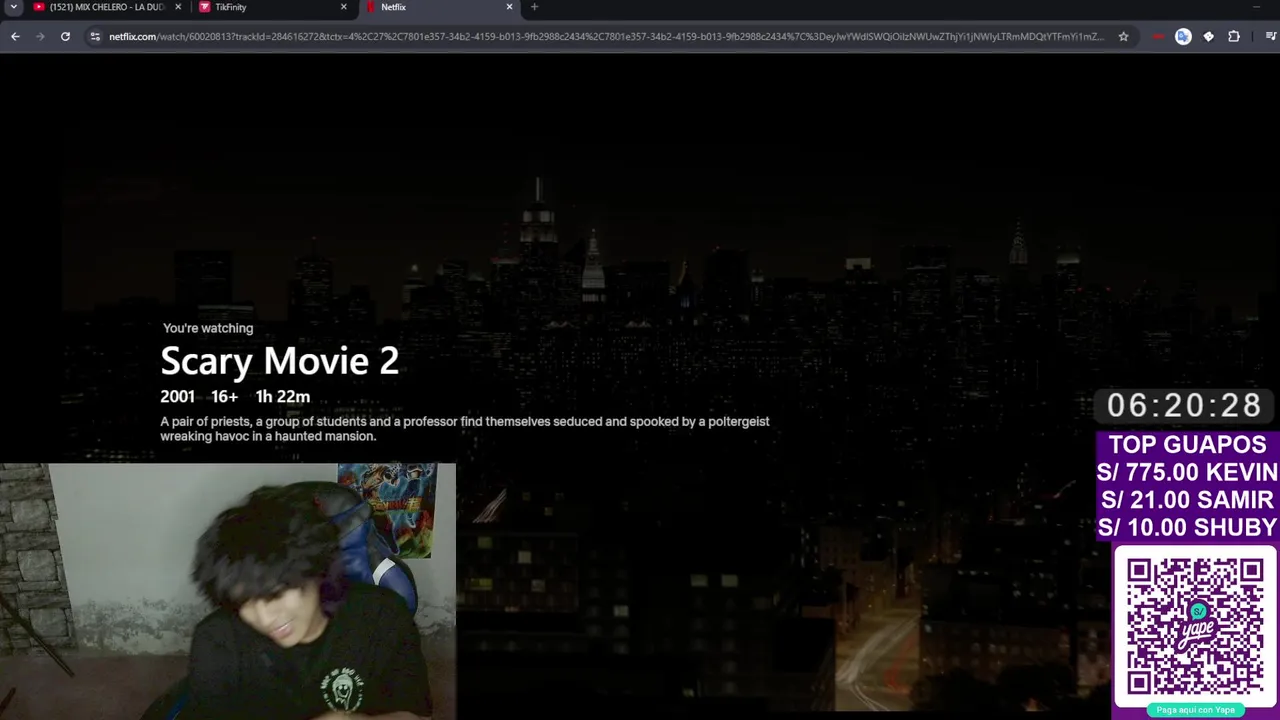This screenshot has height=720, width=1280.
Task: Click the browser forward arrow
Action: point(40,36)
